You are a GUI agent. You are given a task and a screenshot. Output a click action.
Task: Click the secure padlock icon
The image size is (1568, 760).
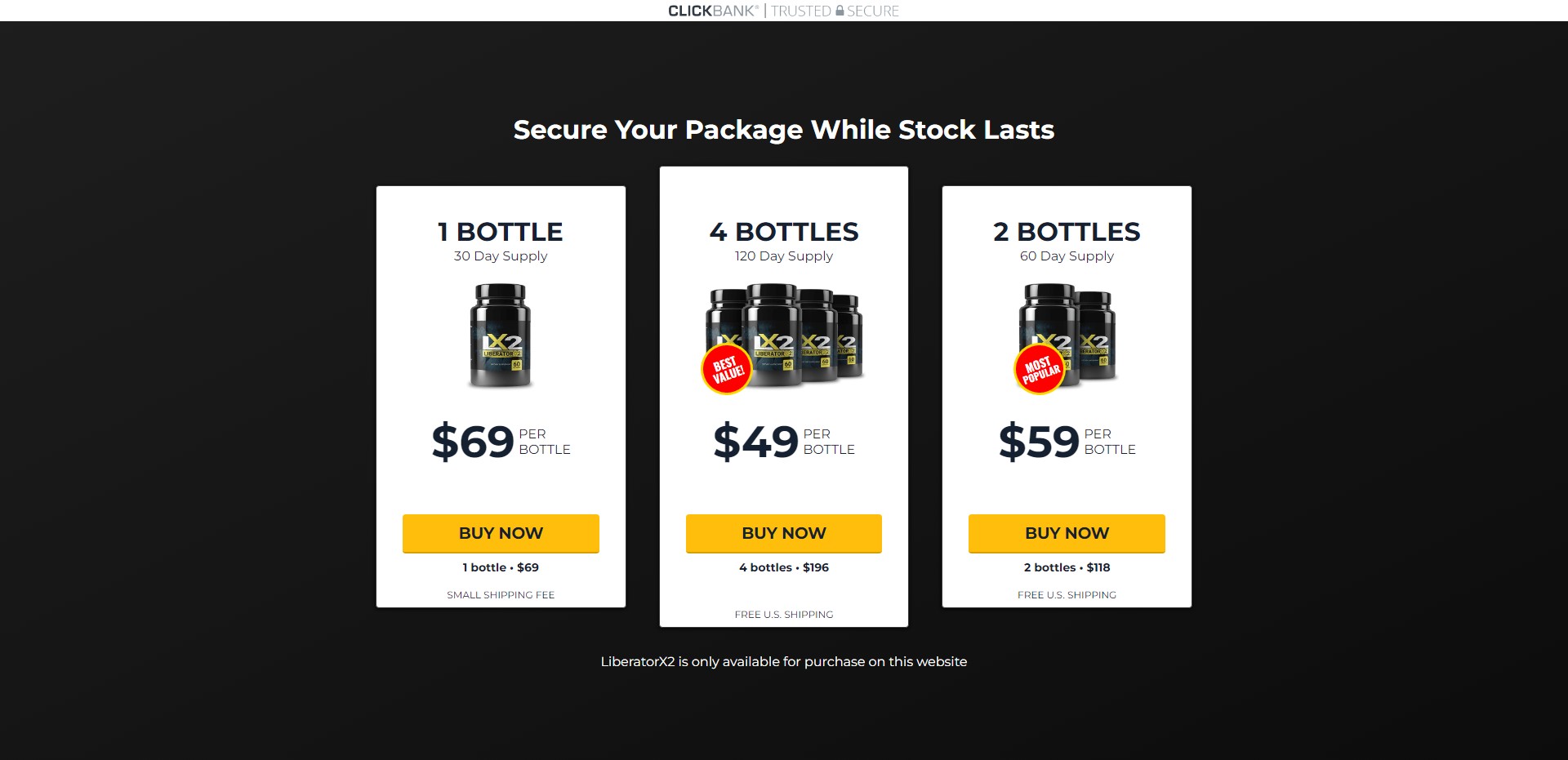839,11
